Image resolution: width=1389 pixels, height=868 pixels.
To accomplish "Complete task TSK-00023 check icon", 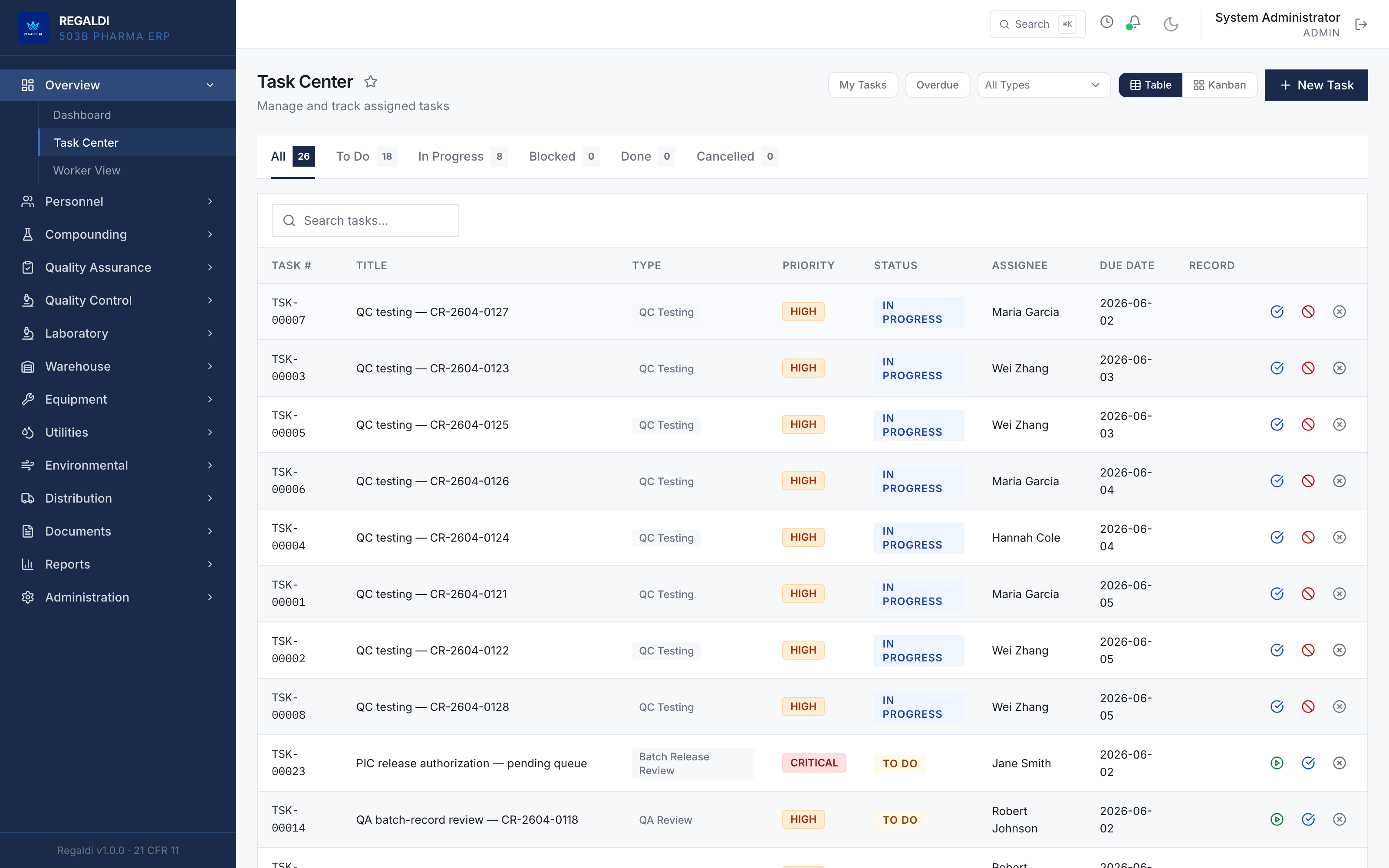I will (x=1308, y=763).
